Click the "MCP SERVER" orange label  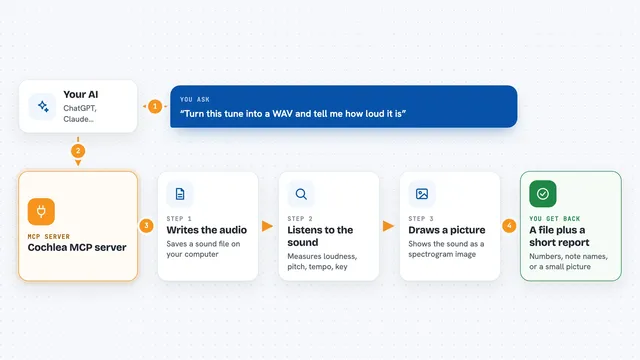pyautogui.click(x=49, y=237)
